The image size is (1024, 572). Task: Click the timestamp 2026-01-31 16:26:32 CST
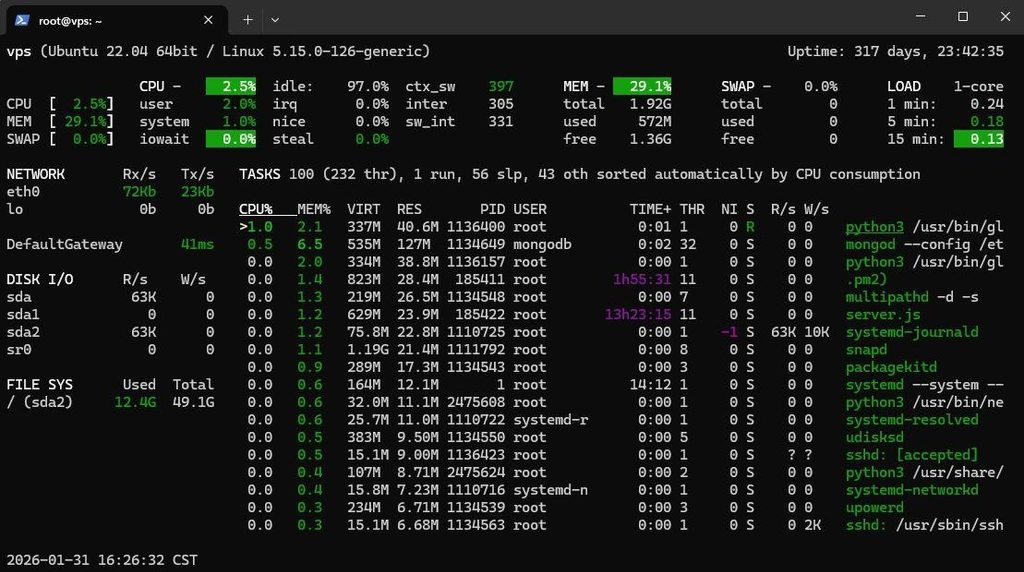(x=102, y=560)
